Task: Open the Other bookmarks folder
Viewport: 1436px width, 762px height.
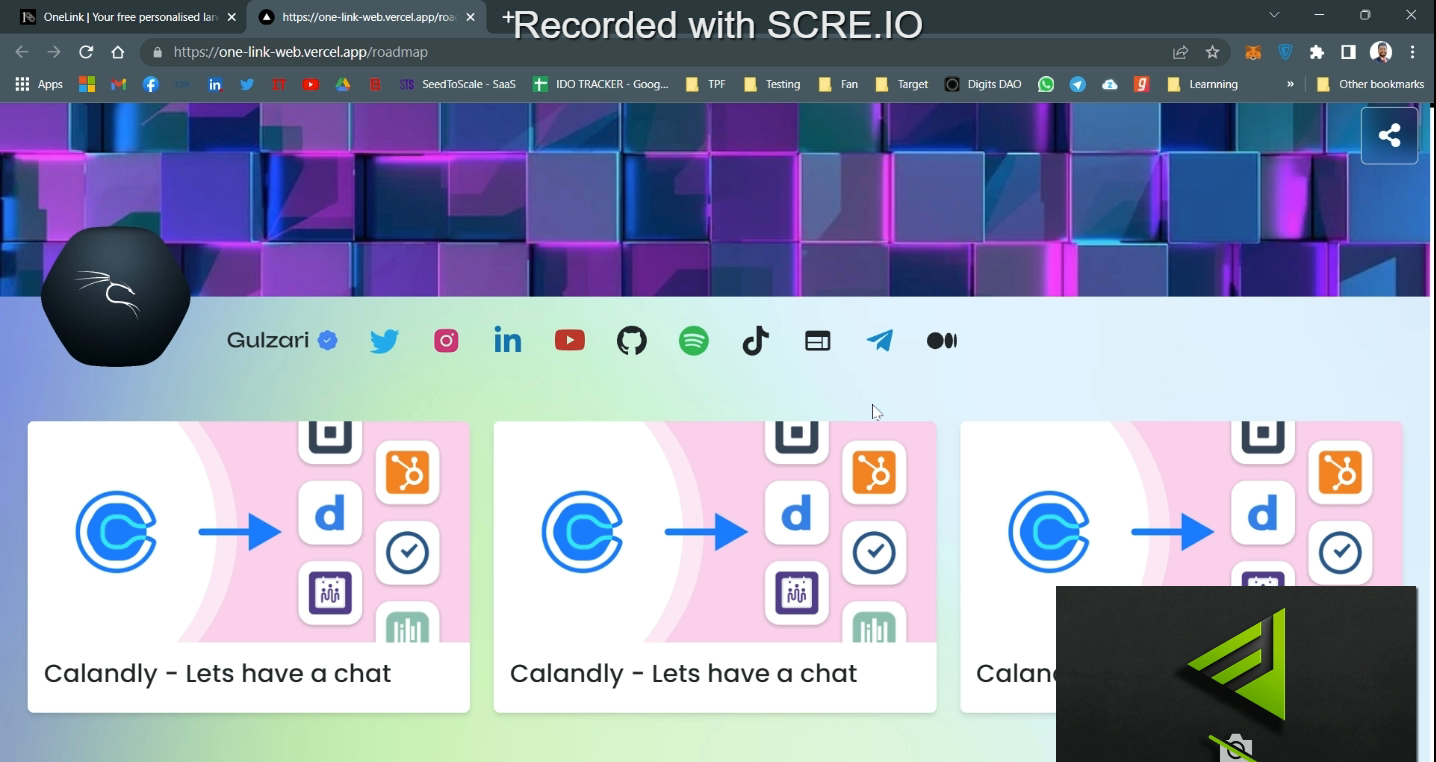Action: click(1370, 84)
